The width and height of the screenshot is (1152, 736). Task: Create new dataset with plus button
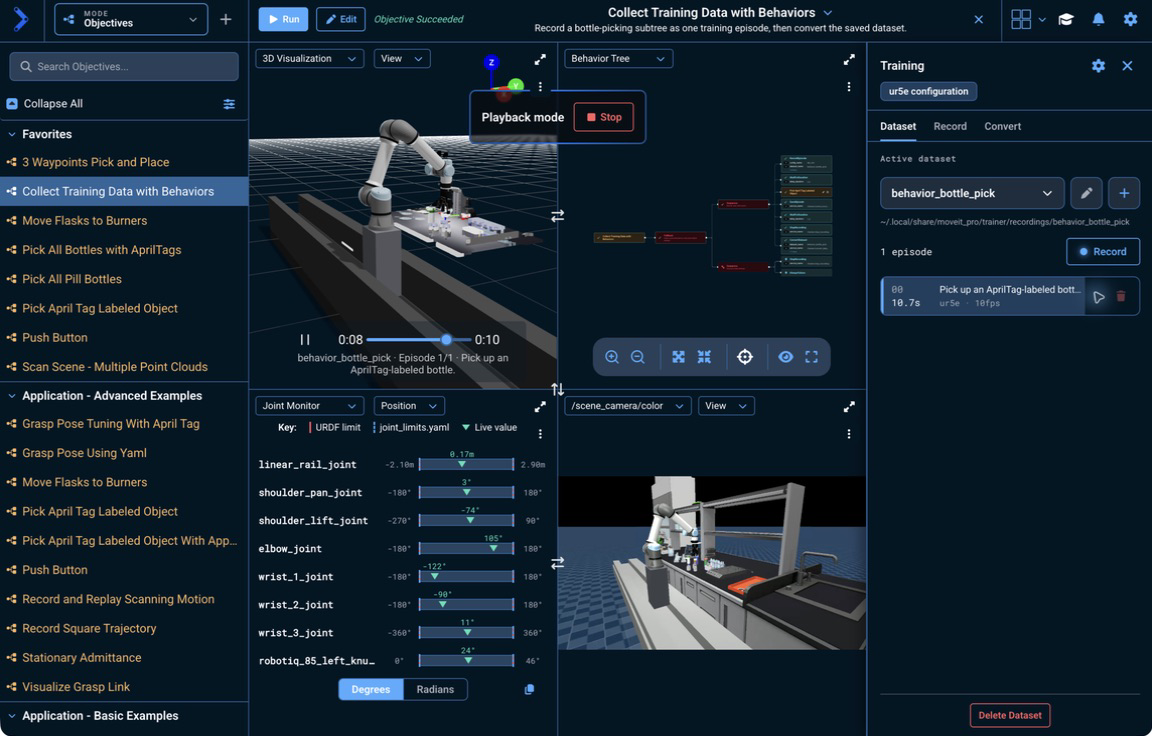click(1123, 193)
